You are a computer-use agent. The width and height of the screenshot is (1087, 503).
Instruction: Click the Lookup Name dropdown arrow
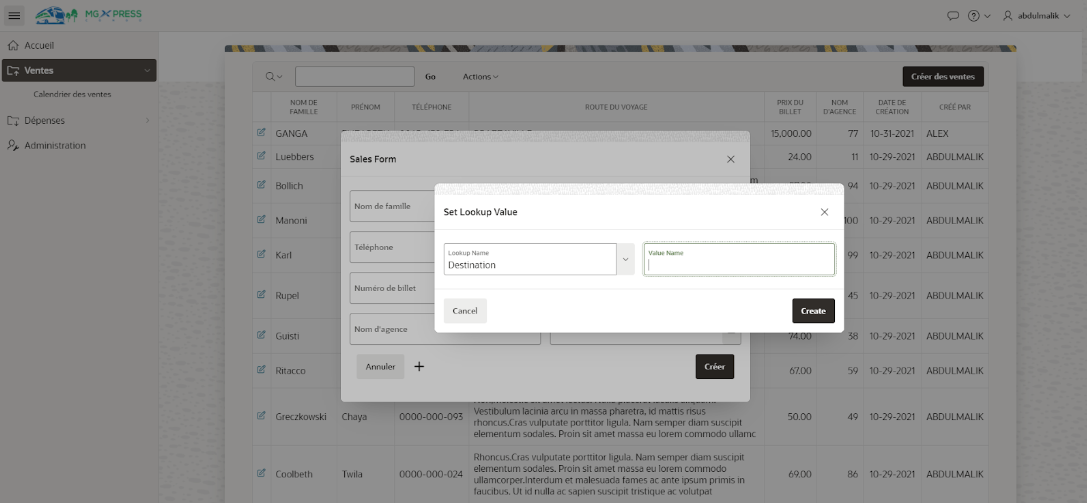[x=625, y=259]
